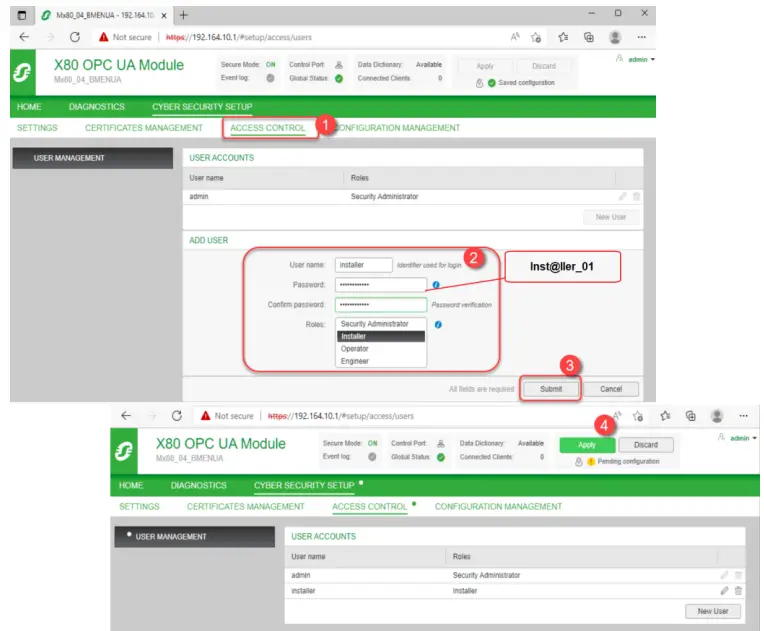Open the read aloud icon in the upper address bar
Viewport: 764px width, 631px height.
(x=515, y=37)
